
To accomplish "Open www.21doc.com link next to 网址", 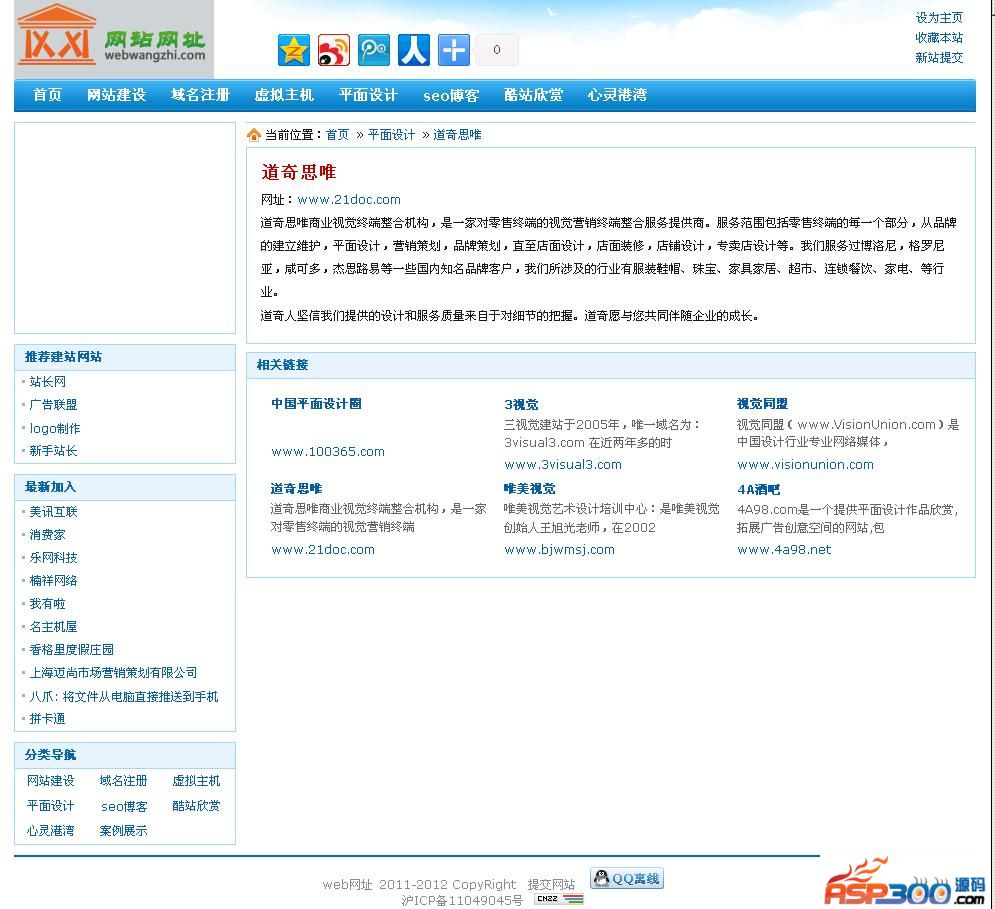I will [349, 199].
